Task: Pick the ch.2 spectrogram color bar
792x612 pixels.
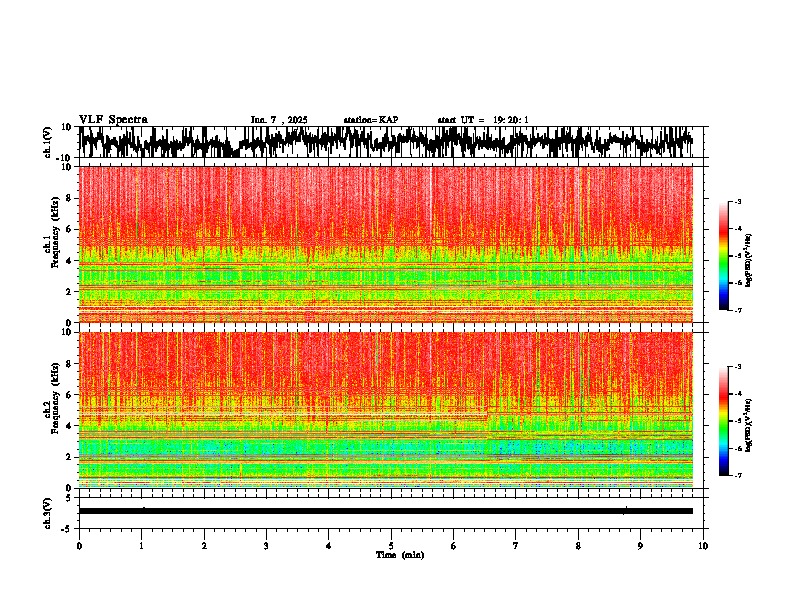Action: (x=723, y=421)
